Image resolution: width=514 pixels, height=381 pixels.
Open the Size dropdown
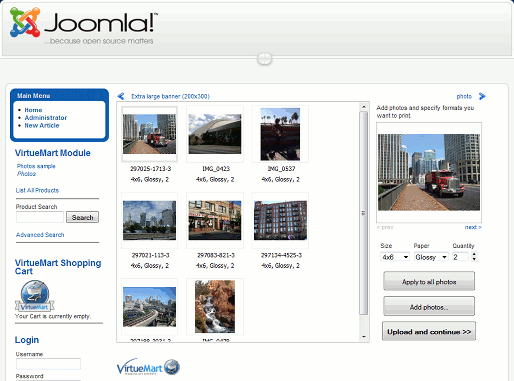395,257
